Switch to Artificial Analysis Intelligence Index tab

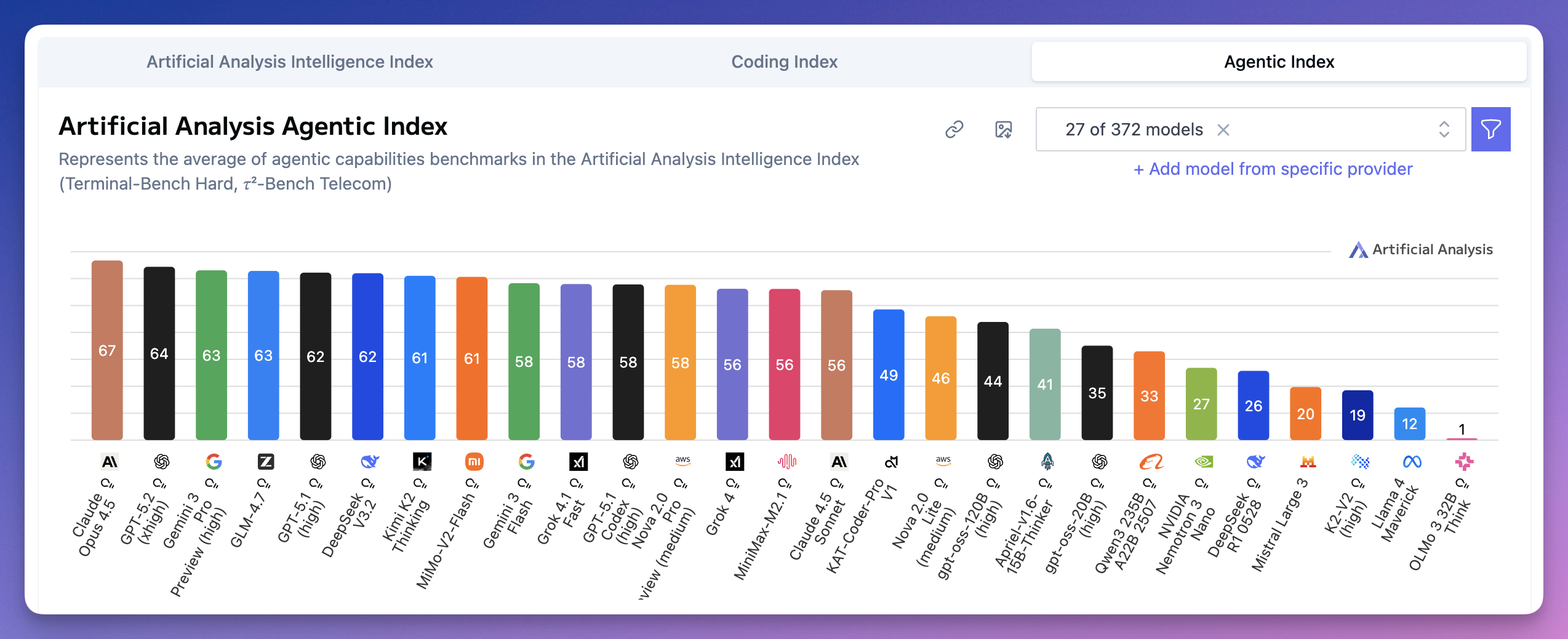pyautogui.click(x=289, y=62)
